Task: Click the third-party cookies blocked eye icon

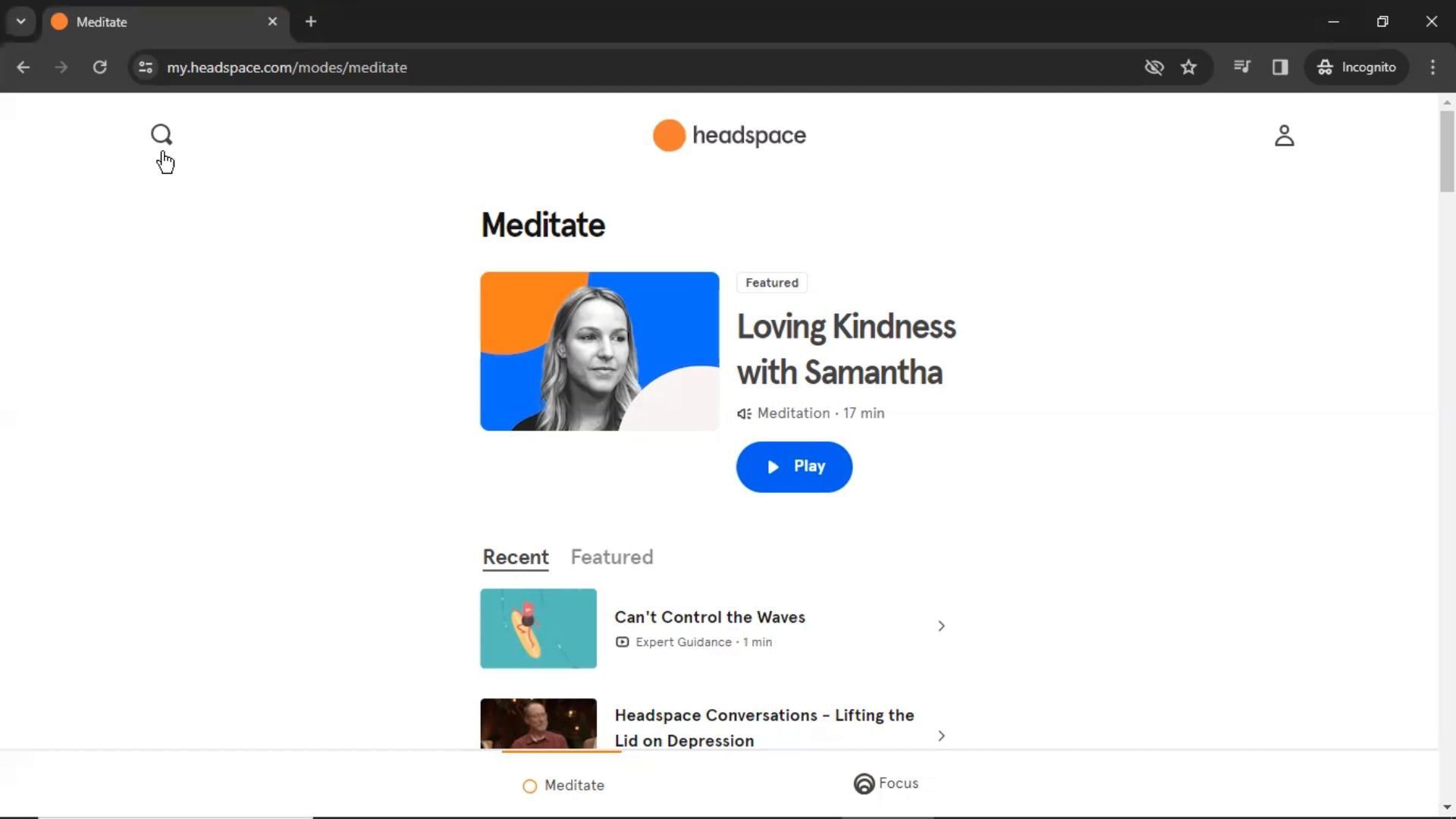Action: pos(1153,67)
